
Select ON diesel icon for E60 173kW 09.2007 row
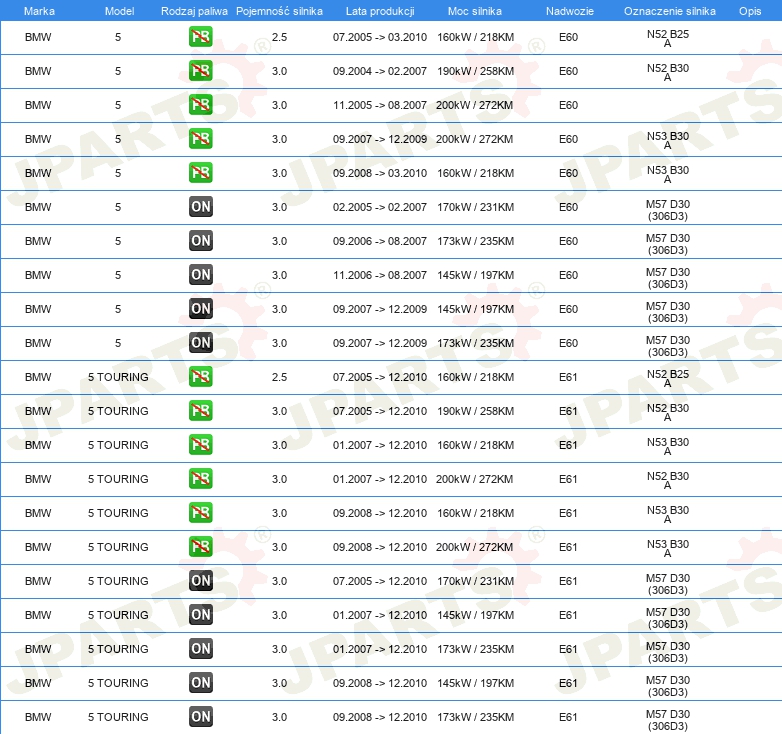200,343
